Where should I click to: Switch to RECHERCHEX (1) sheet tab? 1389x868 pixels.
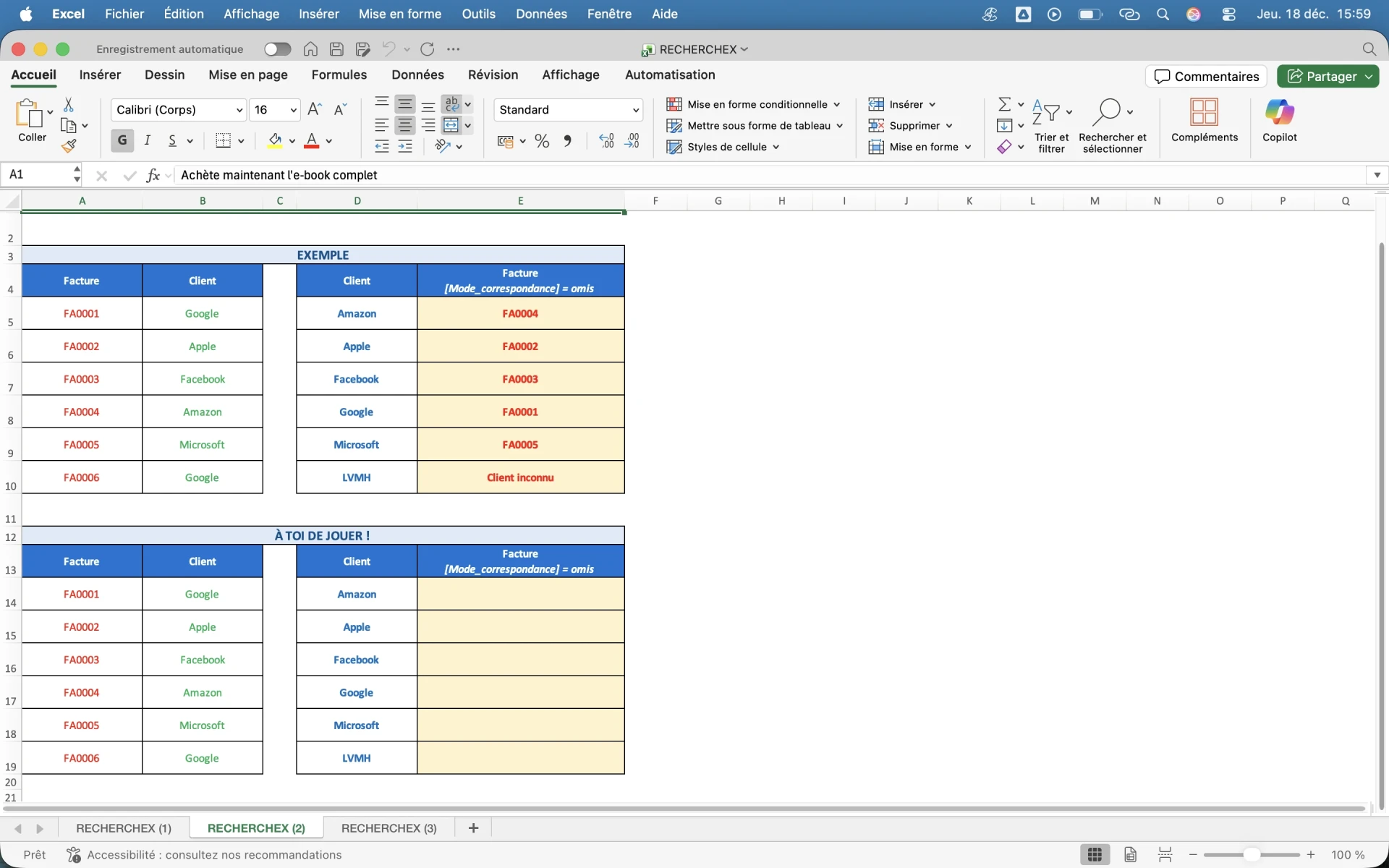[124, 828]
